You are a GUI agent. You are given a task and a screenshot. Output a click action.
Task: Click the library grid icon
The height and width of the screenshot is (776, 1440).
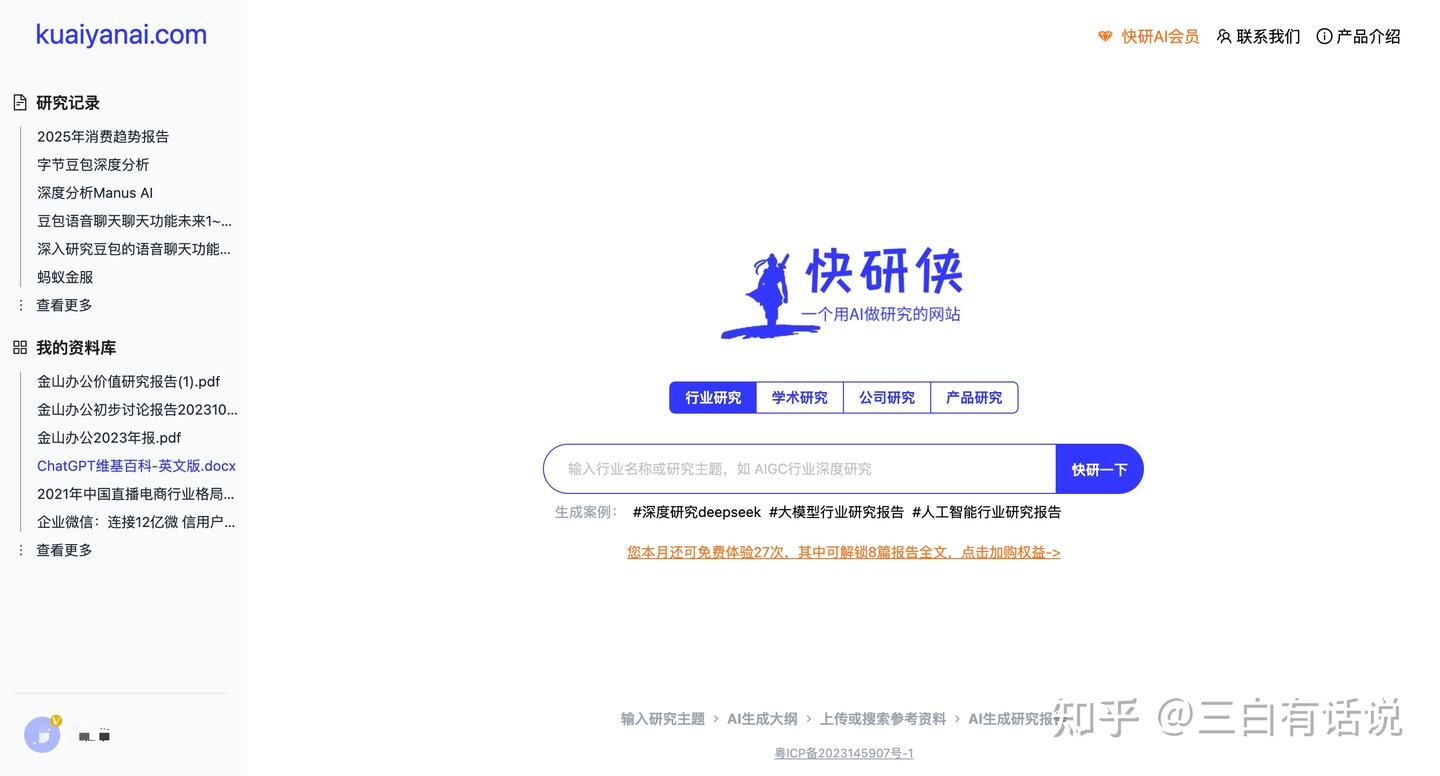20,347
